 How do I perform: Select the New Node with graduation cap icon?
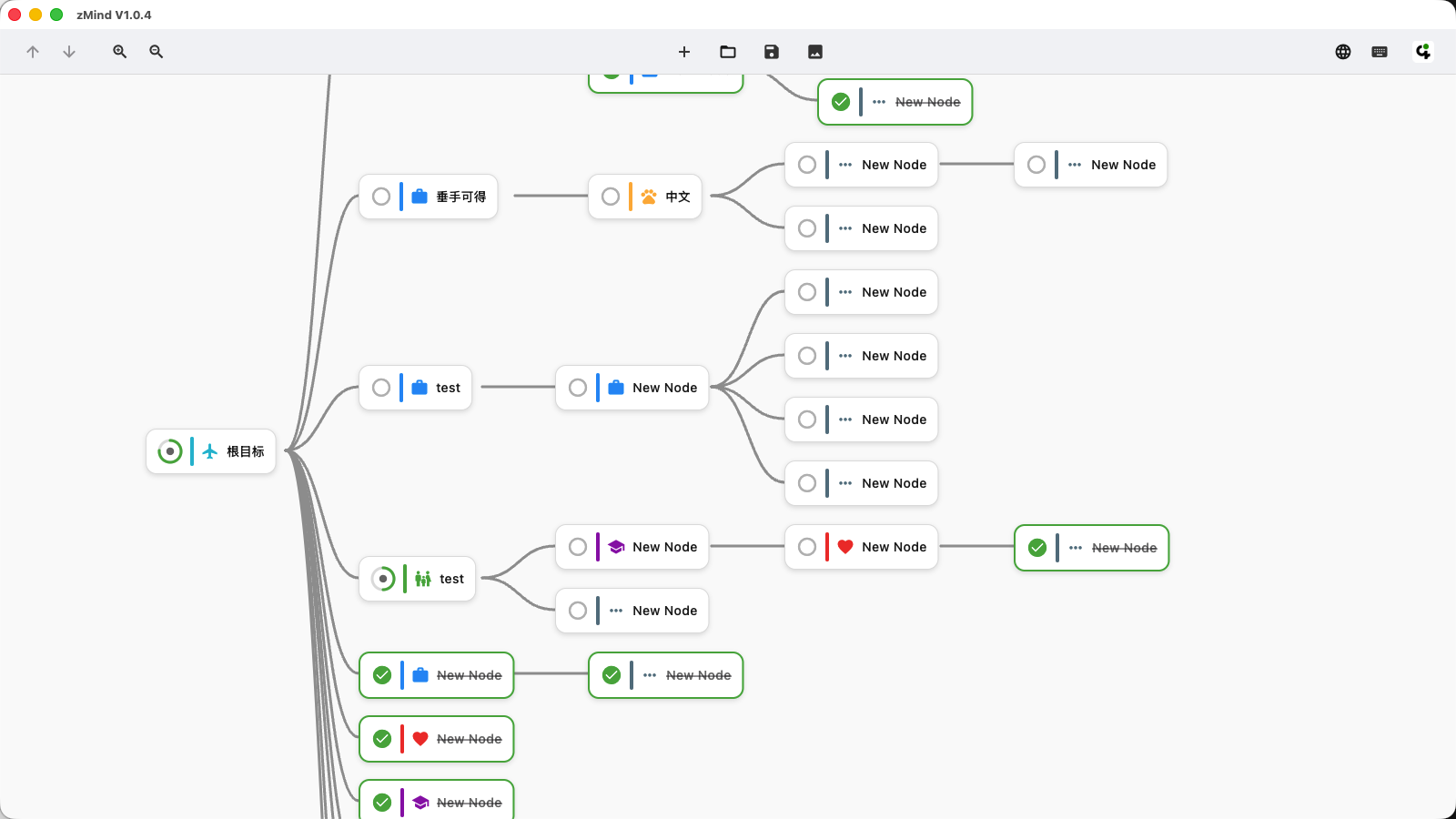(x=665, y=547)
